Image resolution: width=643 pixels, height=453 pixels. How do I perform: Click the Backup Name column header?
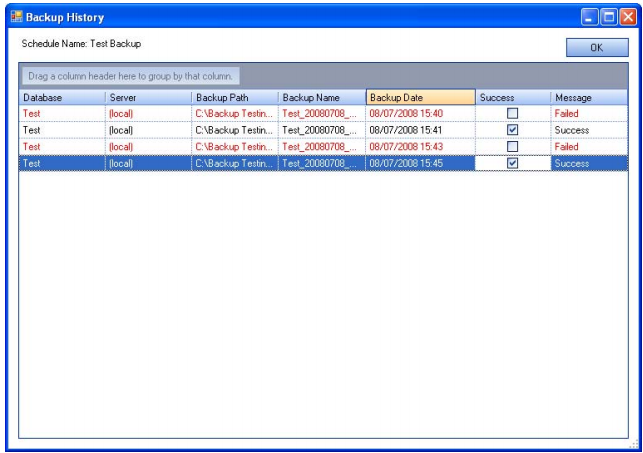[322, 98]
